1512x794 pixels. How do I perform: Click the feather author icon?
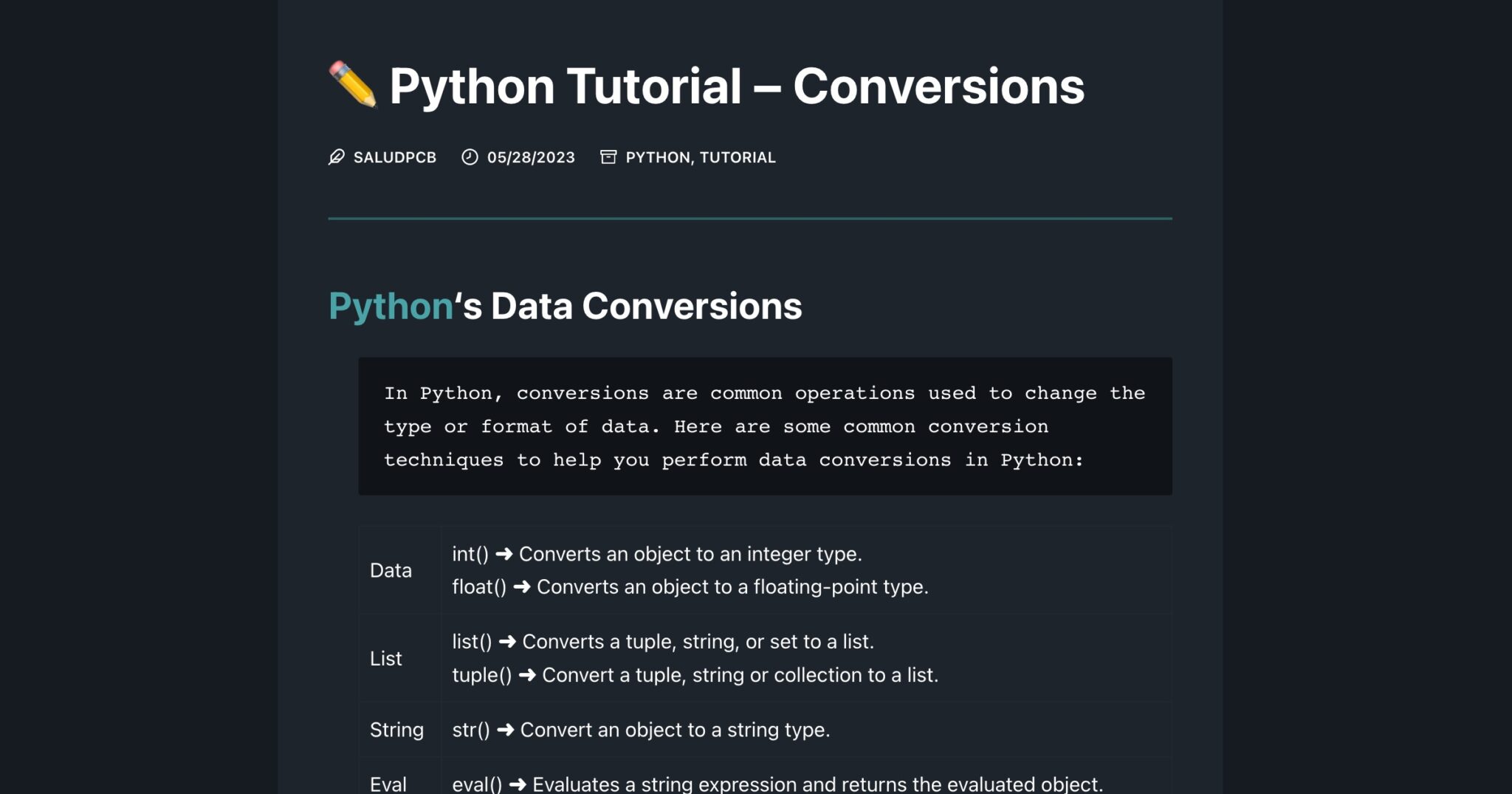click(x=337, y=157)
